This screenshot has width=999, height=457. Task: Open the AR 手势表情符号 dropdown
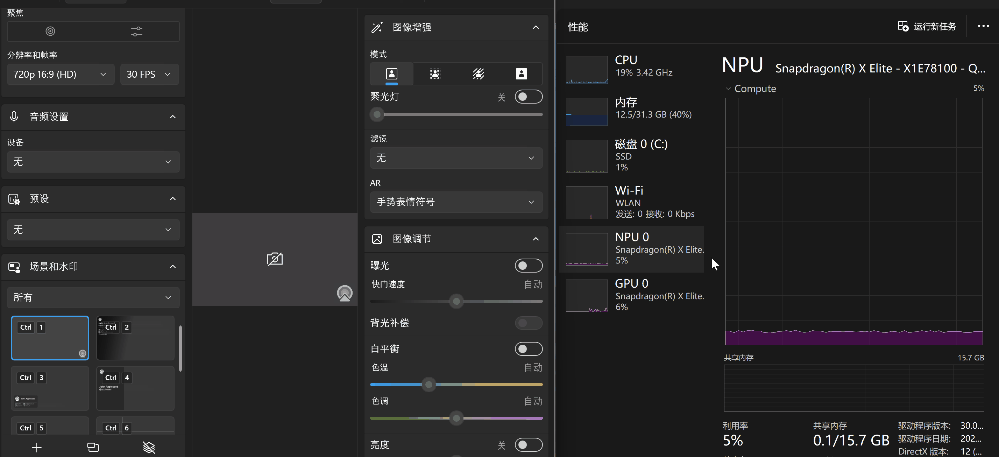[x=456, y=202]
